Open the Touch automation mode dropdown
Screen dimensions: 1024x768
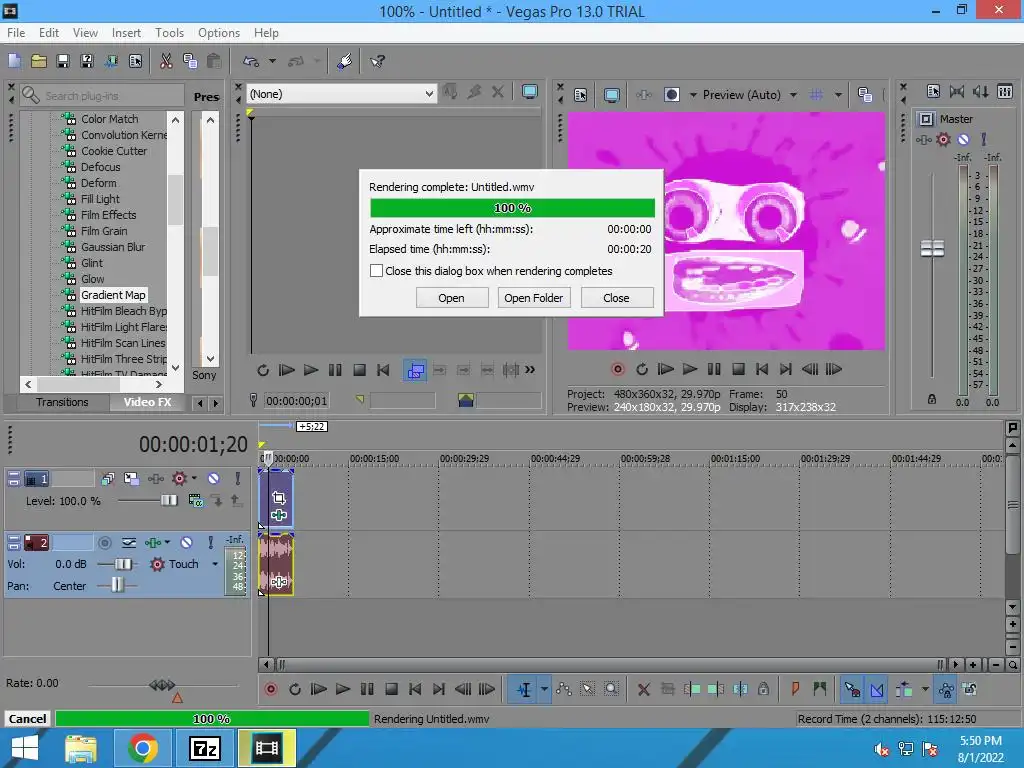[215, 564]
